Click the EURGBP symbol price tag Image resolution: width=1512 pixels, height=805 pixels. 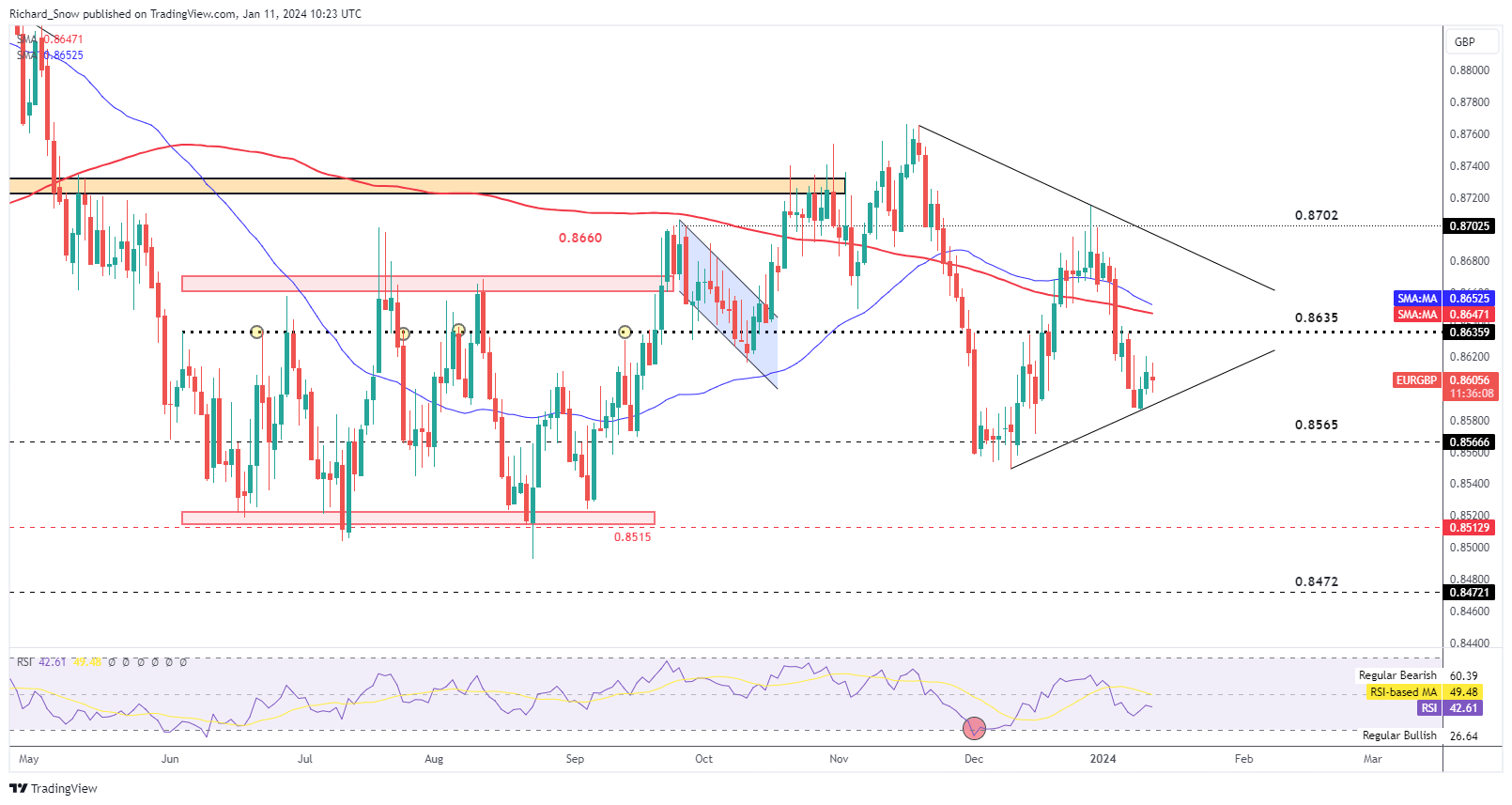[1416, 380]
